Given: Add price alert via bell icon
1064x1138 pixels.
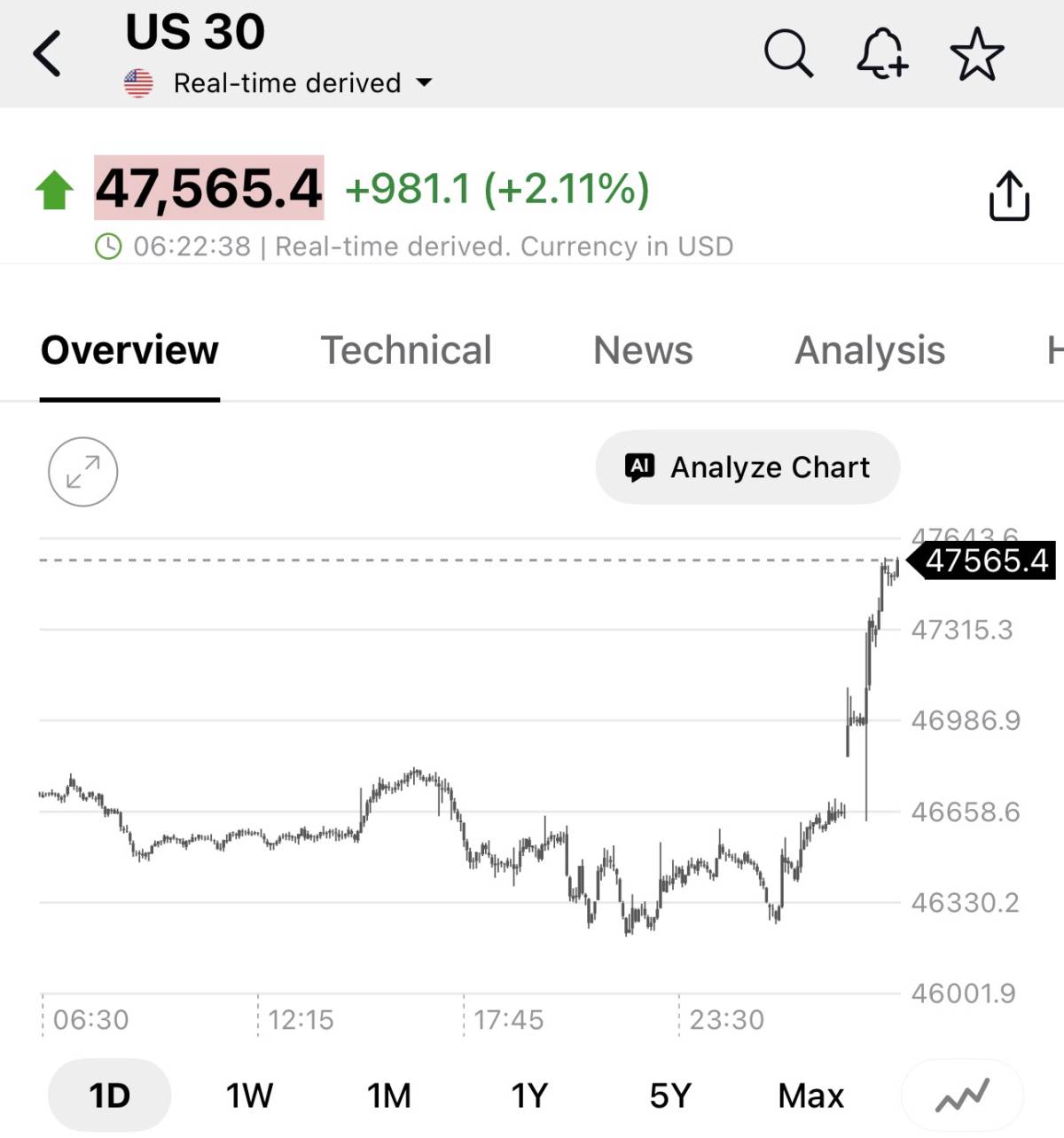Looking at the screenshot, I should pyautogui.click(x=882, y=54).
